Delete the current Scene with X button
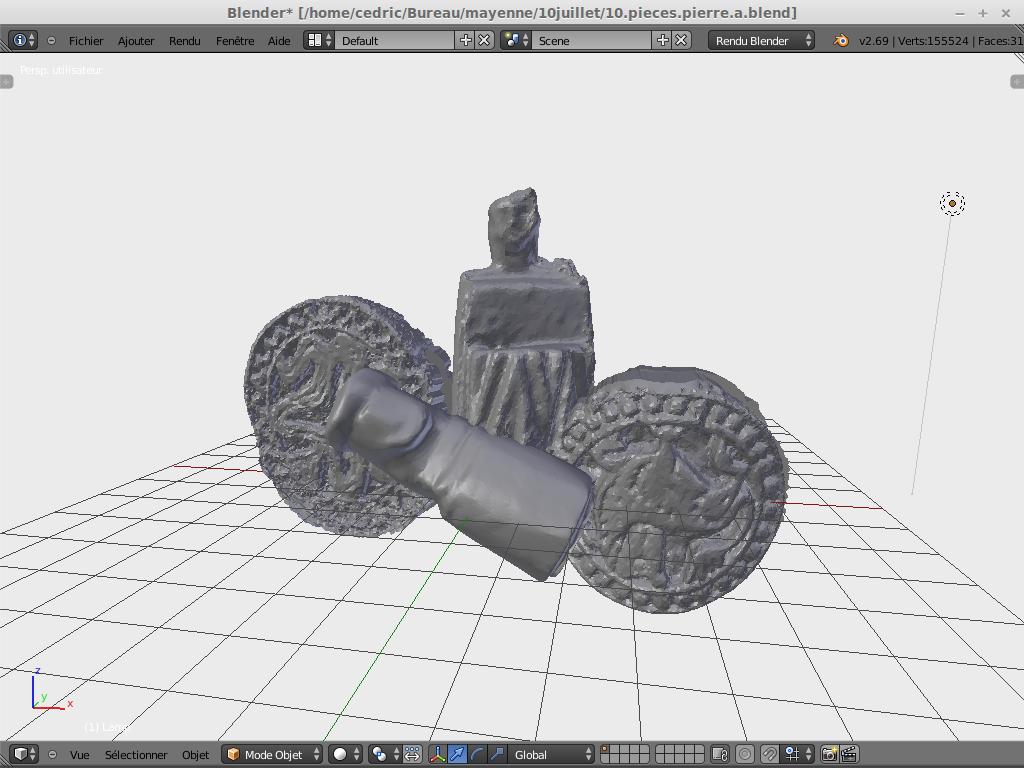This screenshot has height=768, width=1024. point(681,40)
